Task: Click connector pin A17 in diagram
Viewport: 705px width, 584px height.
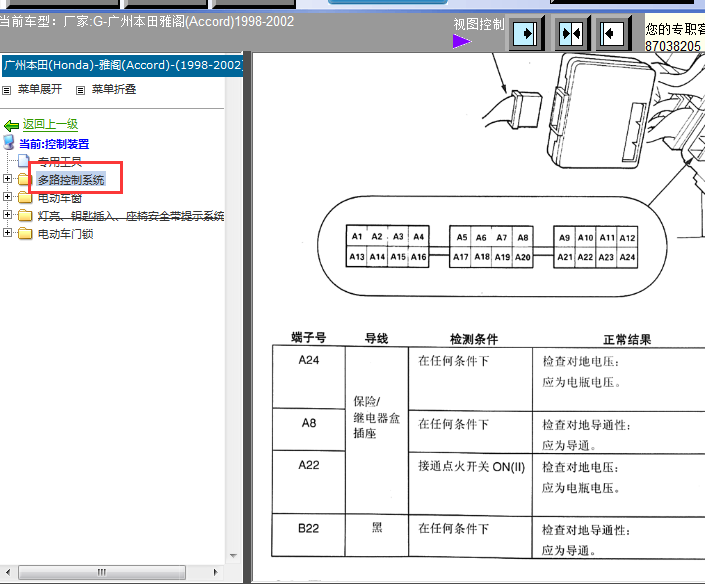Action: [460, 257]
